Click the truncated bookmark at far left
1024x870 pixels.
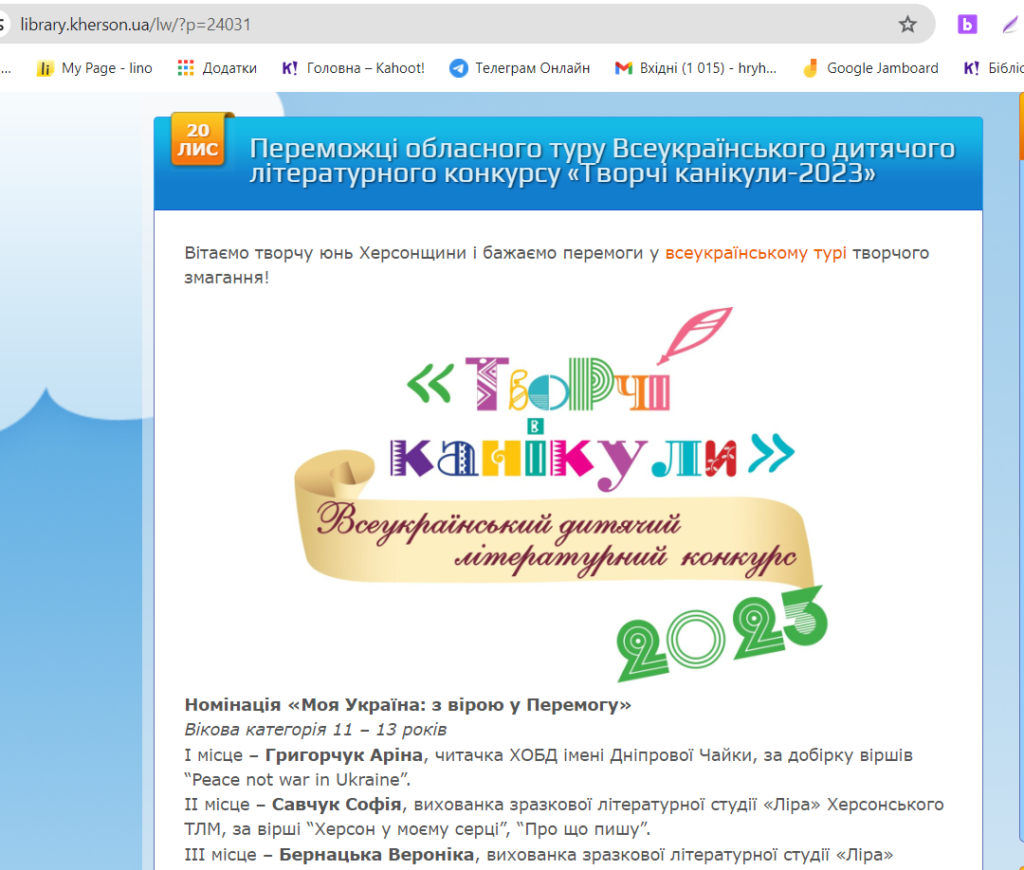(6, 68)
